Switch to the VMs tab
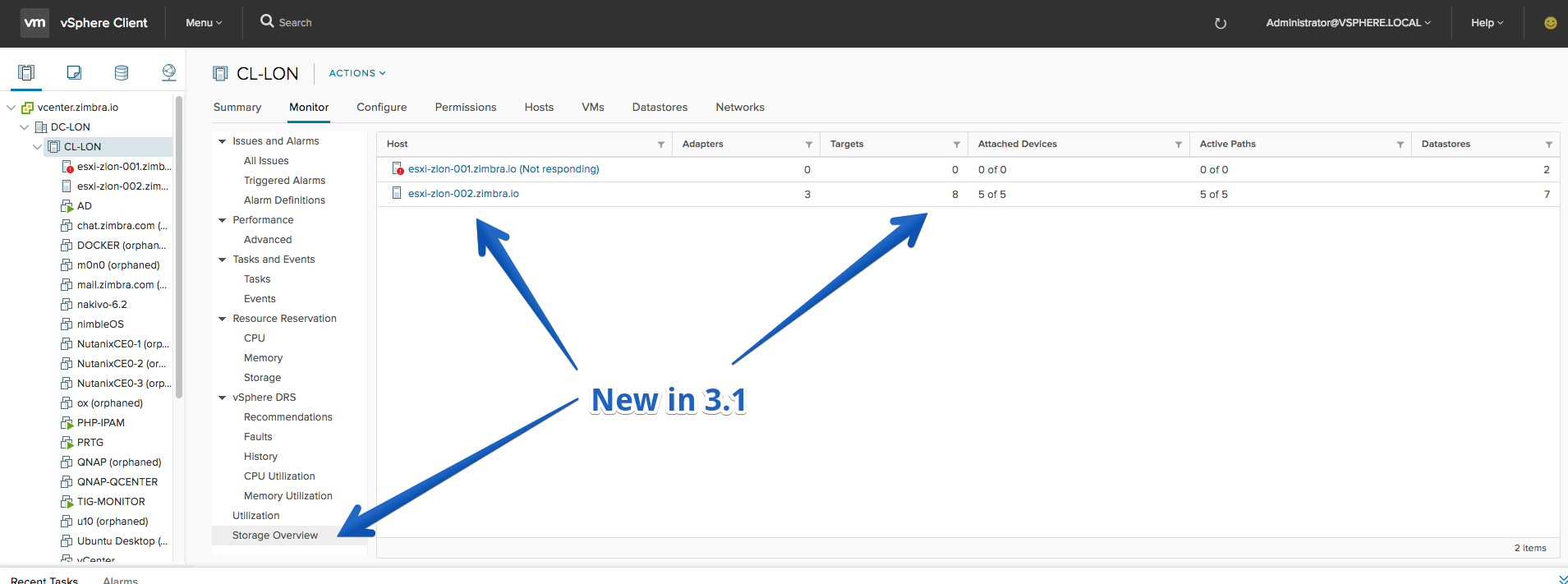The height and width of the screenshot is (584, 1568). (x=593, y=108)
